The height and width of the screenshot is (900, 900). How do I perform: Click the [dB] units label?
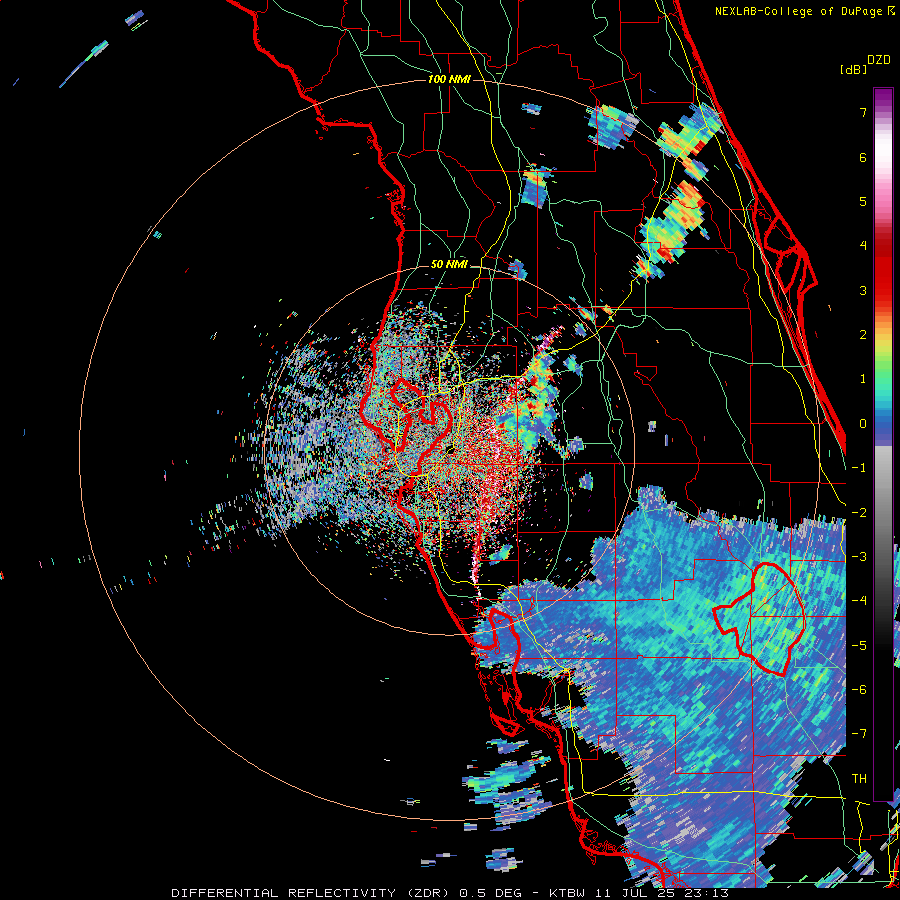(x=853, y=69)
